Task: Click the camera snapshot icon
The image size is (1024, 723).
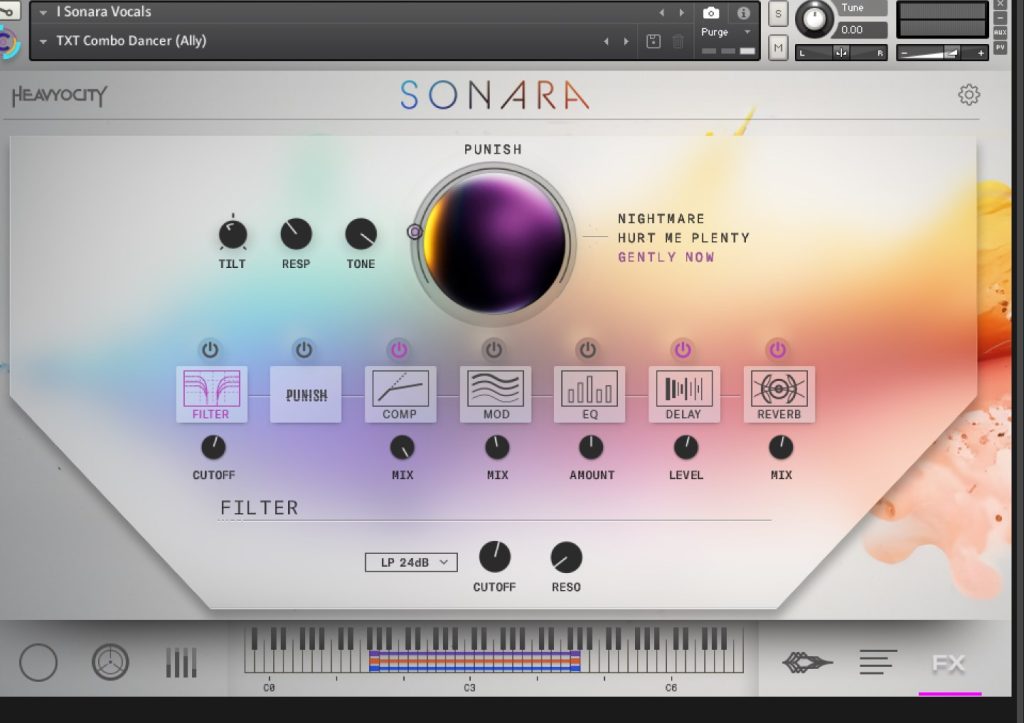Action: (711, 13)
